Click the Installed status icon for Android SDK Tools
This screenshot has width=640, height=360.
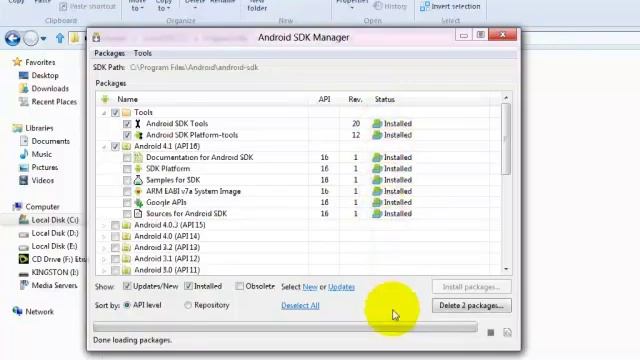377,123
